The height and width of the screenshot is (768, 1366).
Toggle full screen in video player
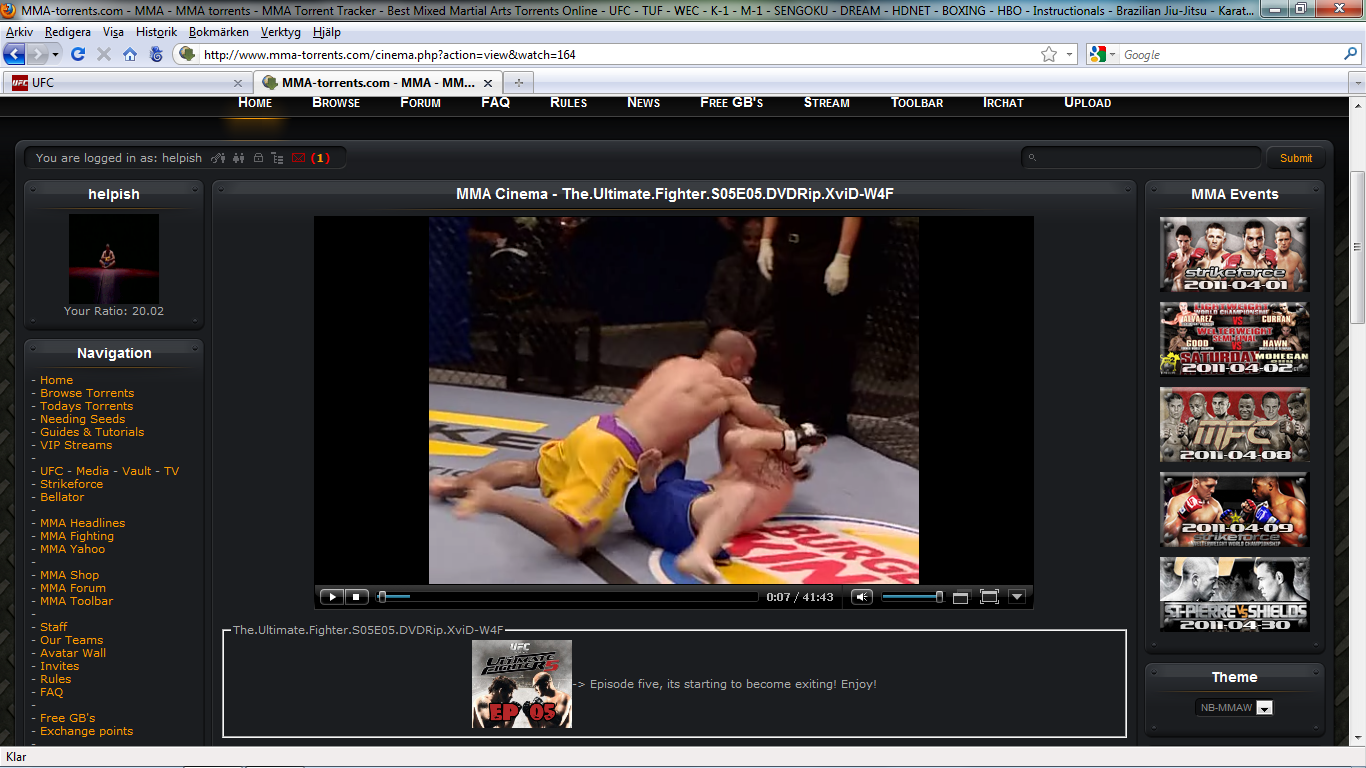(989, 597)
